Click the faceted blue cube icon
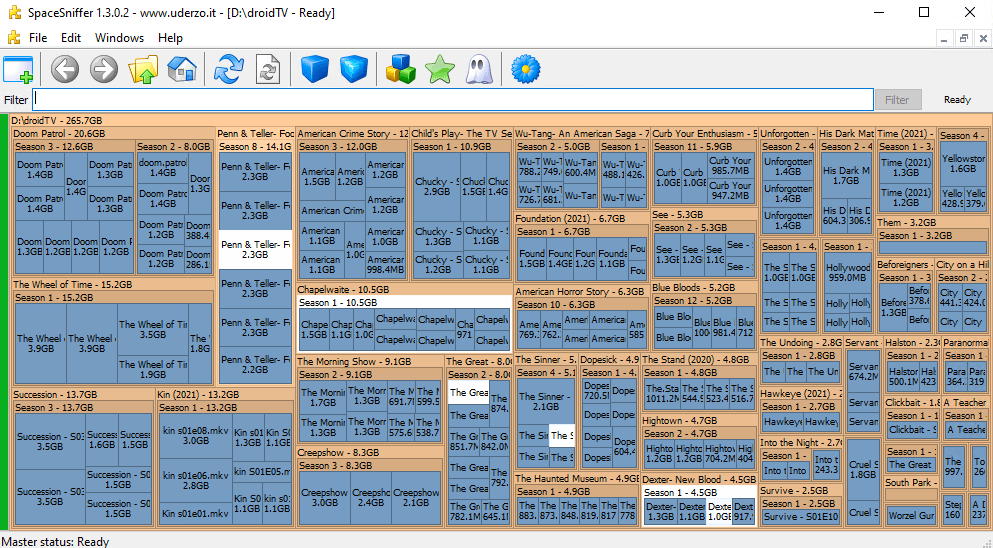This screenshot has width=993, height=548. click(x=353, y=69)
